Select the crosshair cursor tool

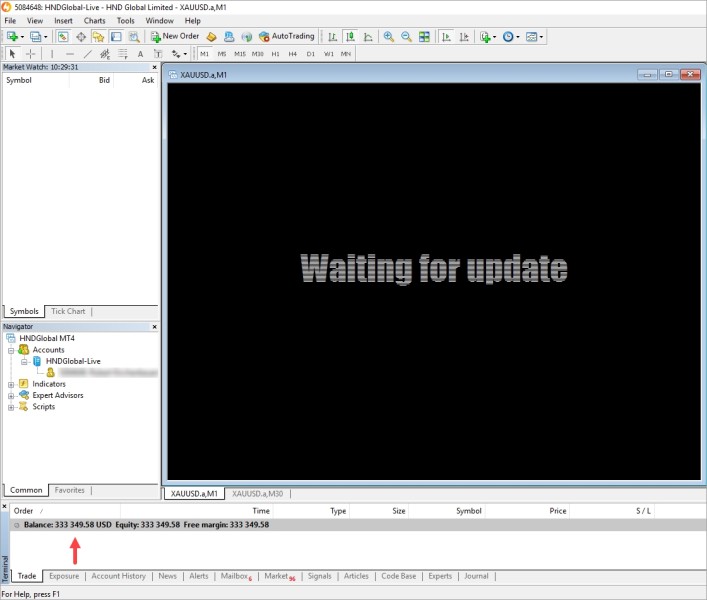(30, 54)
